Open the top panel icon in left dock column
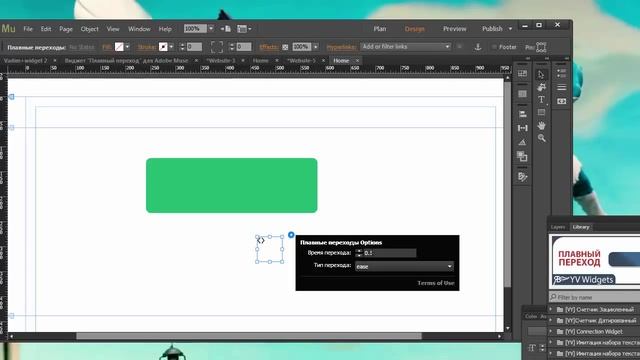The image size is (640, 360). 522,73
